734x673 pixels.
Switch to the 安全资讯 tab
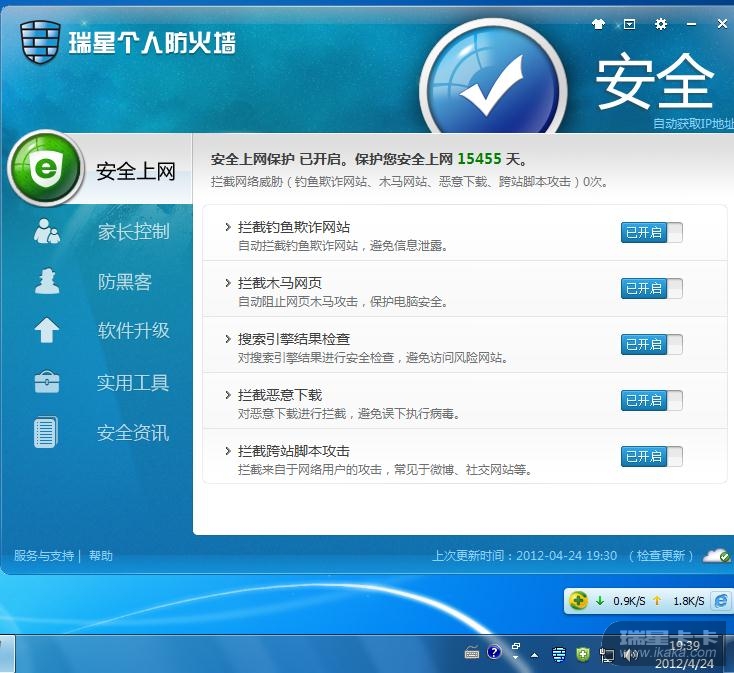click(x=133, y=432)
